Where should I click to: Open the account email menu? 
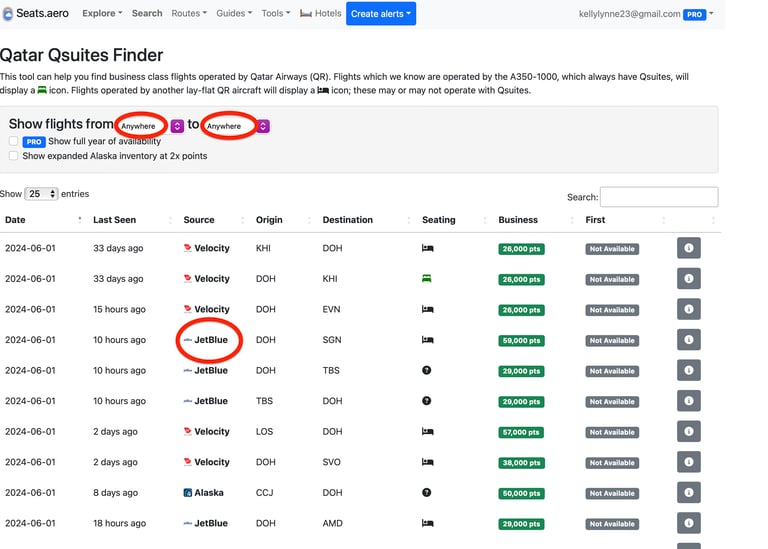click(646, 14)
